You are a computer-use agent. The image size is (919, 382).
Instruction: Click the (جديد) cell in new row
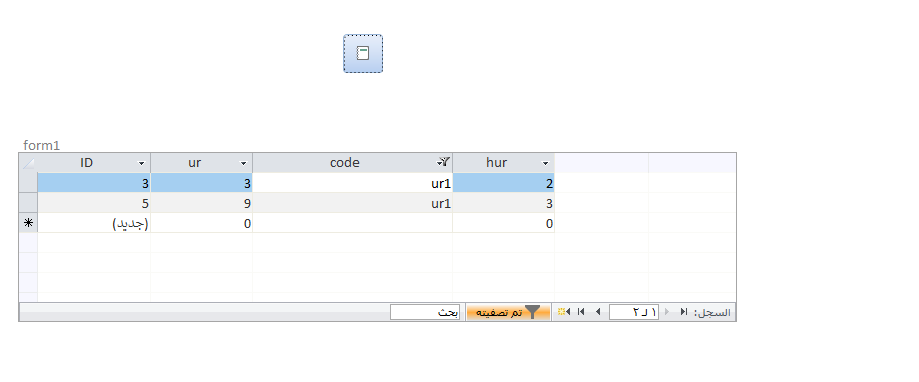(x=94, y=223)
